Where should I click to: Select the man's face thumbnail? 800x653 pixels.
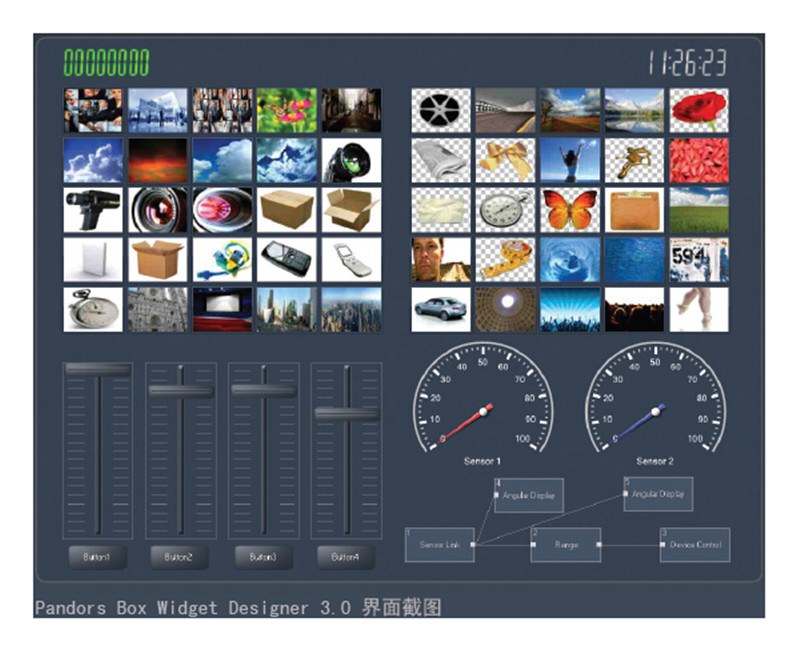coord(441,260)
